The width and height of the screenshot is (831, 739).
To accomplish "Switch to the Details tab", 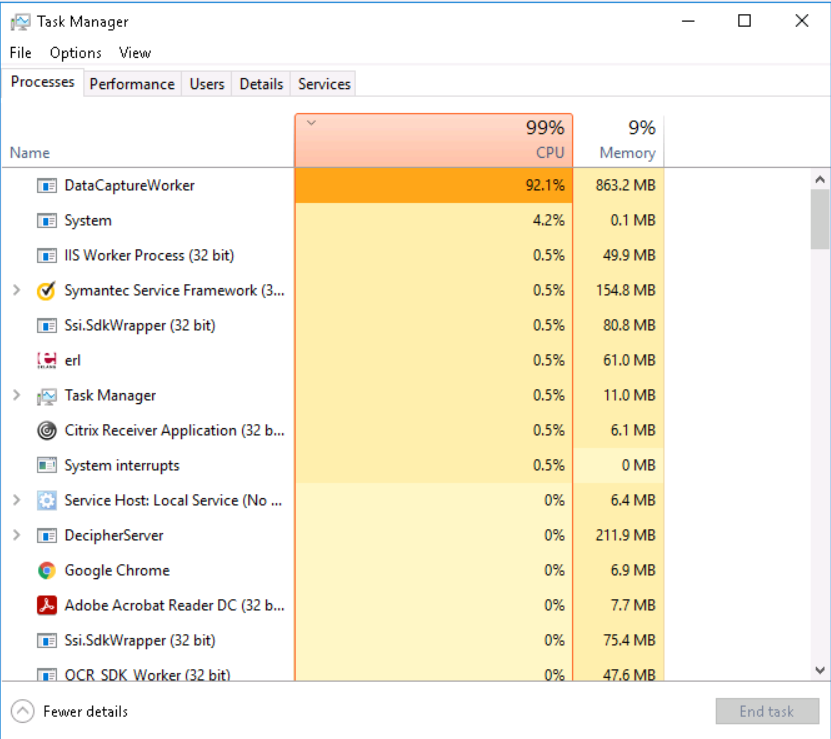I will tap(261, 84).
